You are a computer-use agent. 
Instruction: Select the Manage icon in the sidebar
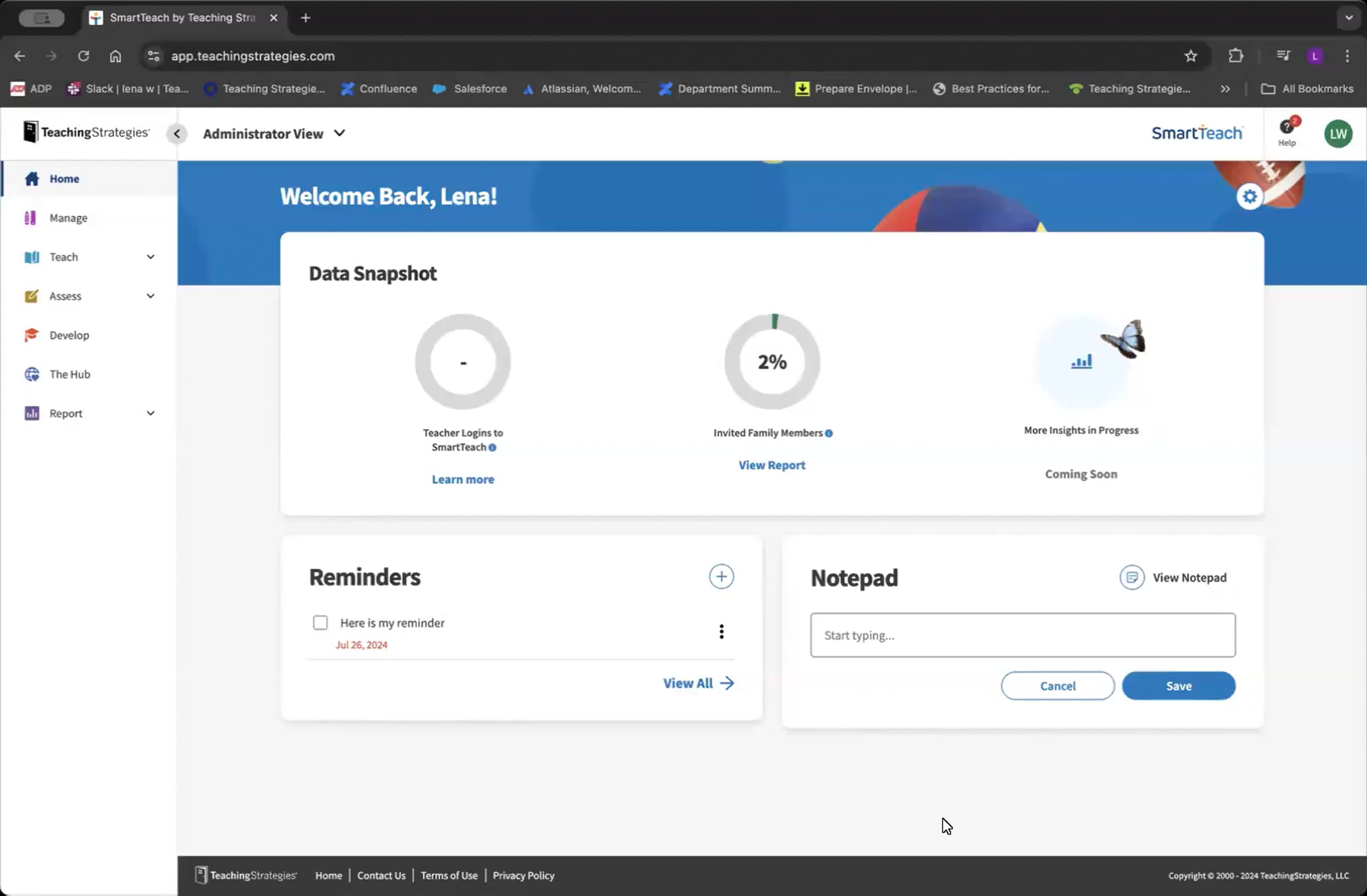click(x=31, y=218)
